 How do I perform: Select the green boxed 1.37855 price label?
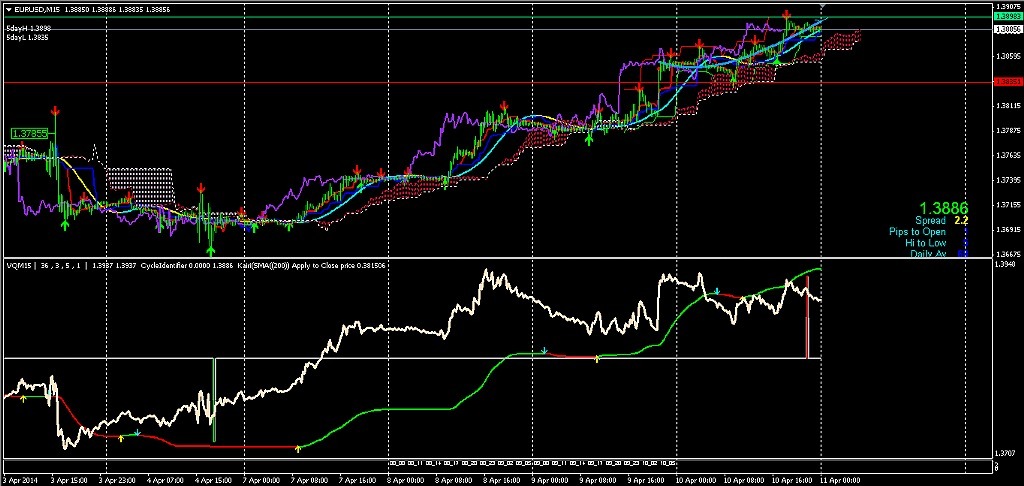click(29, 133)
